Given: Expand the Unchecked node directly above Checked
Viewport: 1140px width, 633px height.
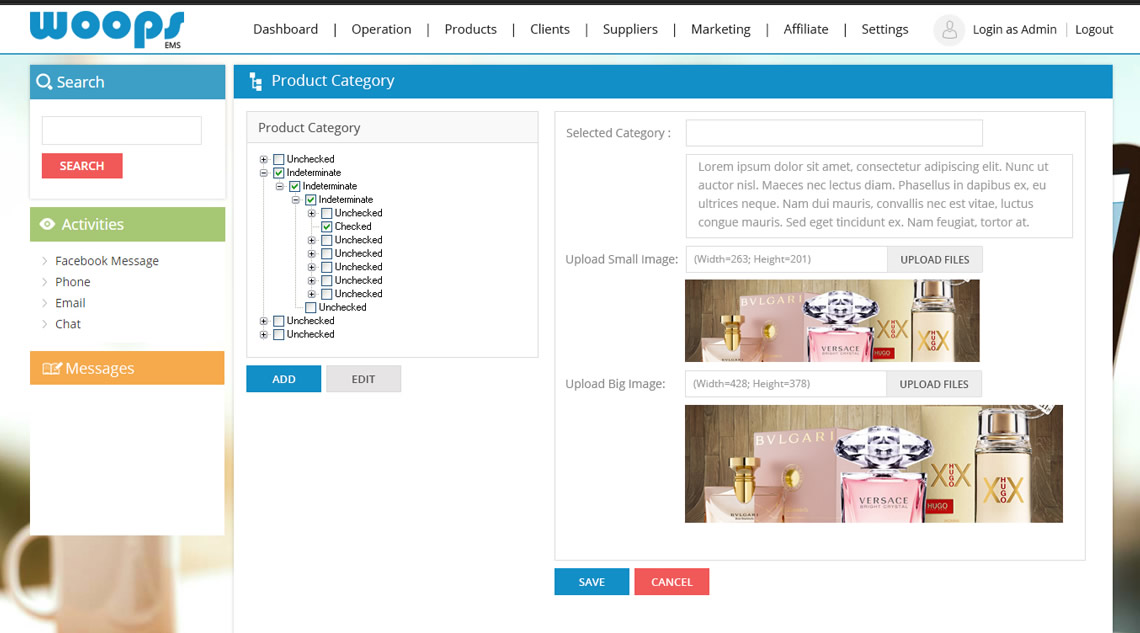Looking at the screenshot, I should pyautogui.click(x=312, y=213).
